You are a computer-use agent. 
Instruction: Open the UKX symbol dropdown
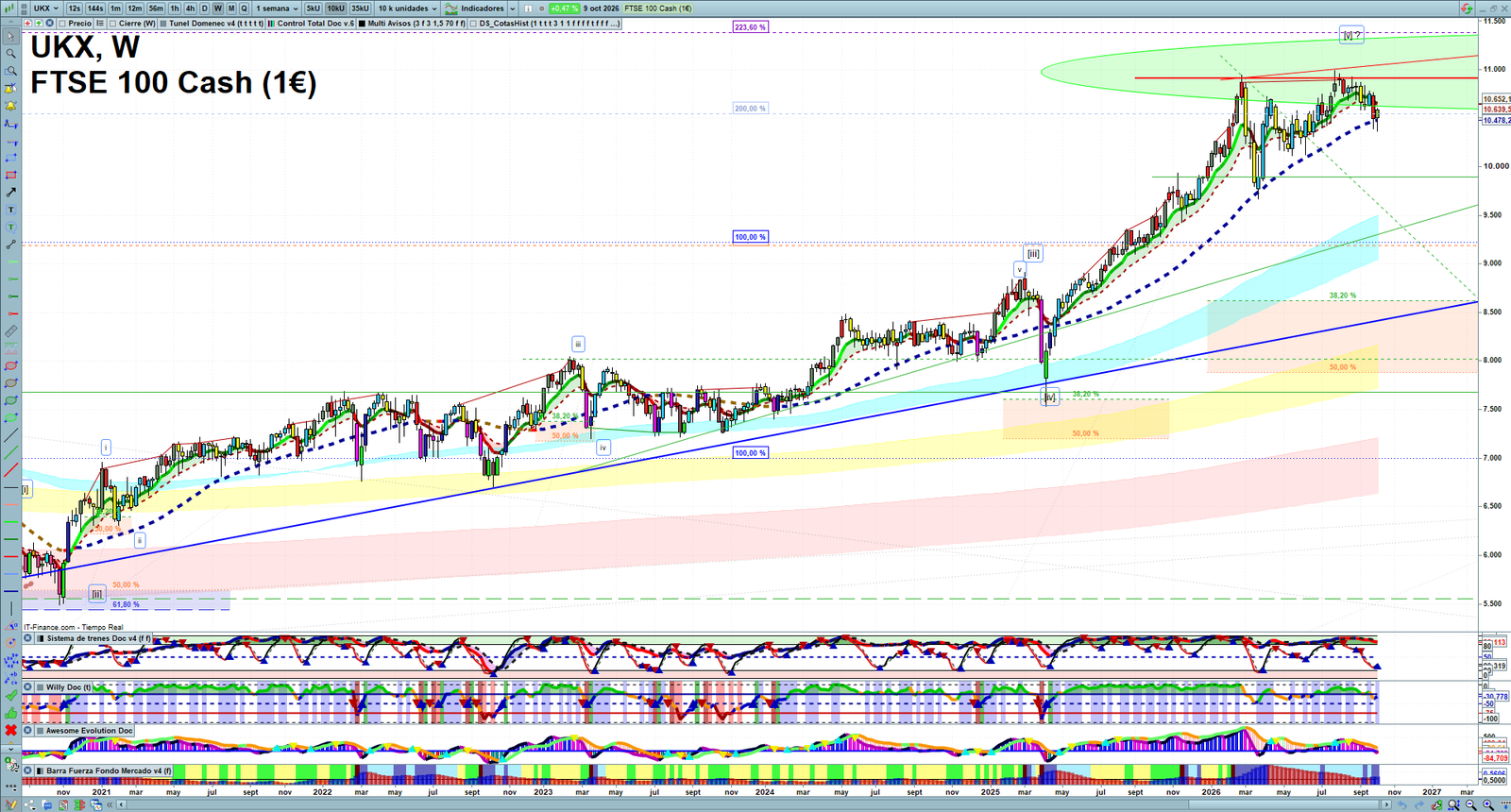[46, 8]
